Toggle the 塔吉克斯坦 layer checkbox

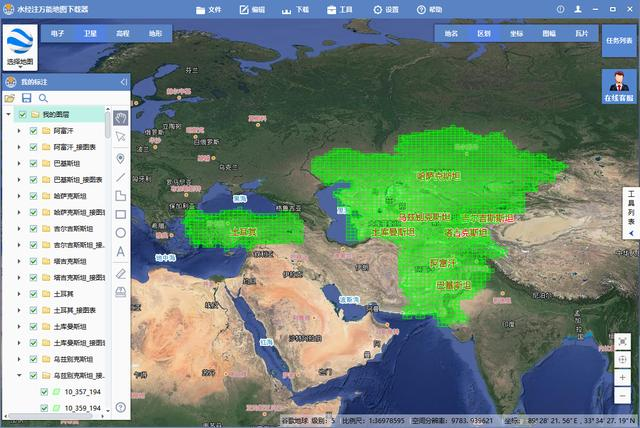click(x=33, y=262)
